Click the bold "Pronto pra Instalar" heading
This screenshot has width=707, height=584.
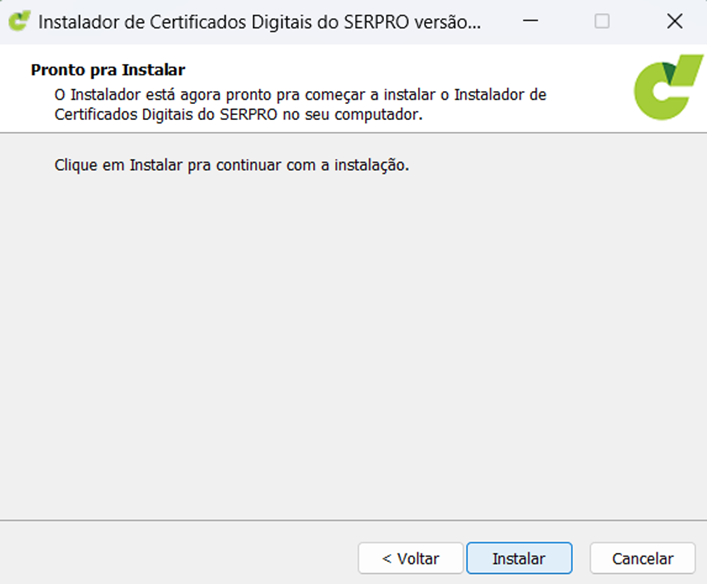tap(109, 70)
